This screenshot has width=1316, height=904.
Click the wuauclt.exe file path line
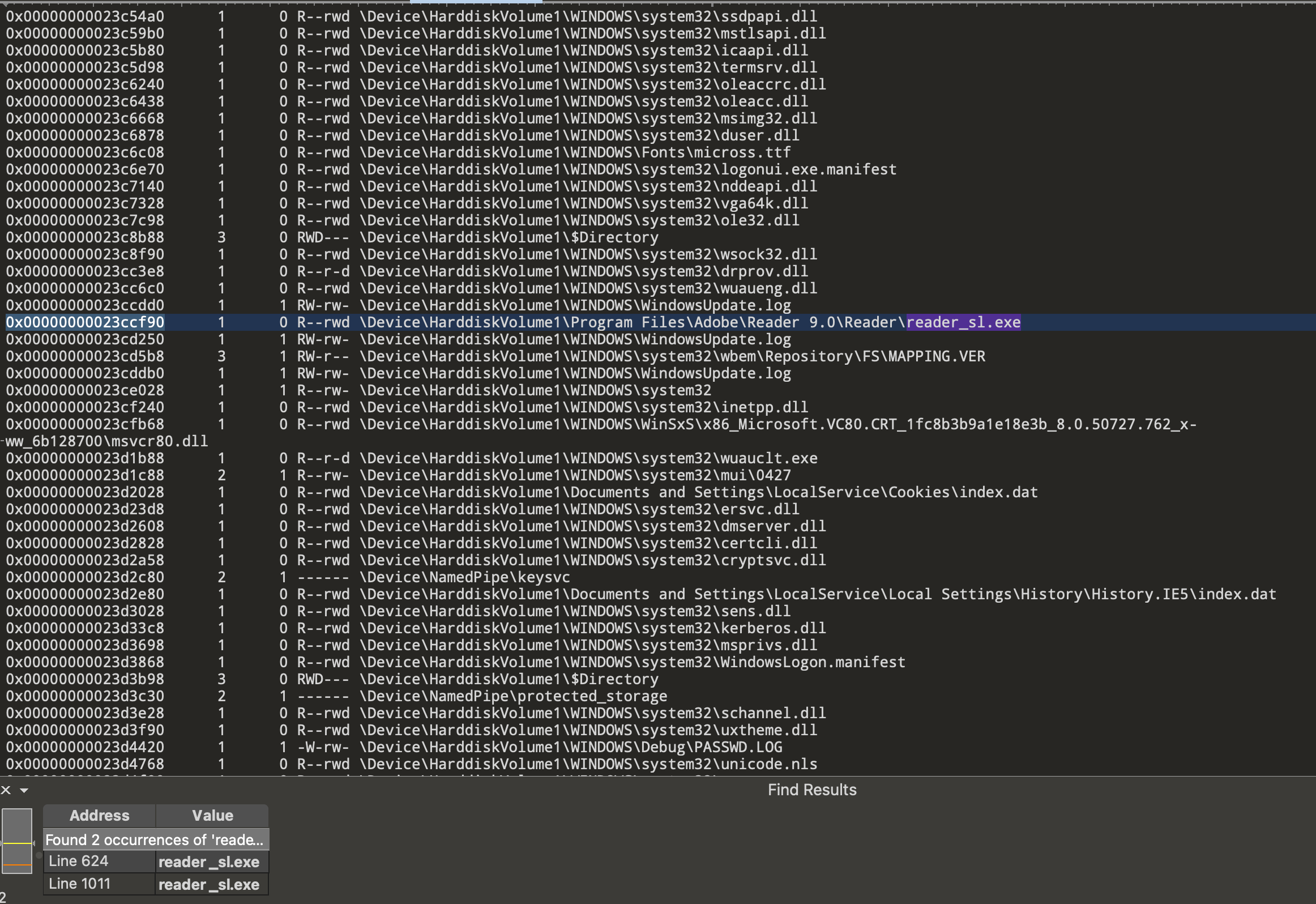point(589,458)
